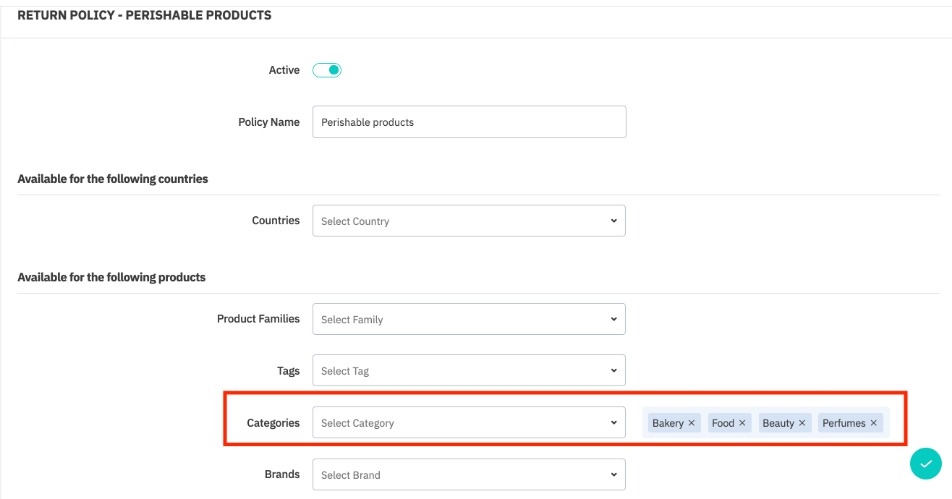This screenshot has width=952, height=499.
Task: Click the Return Policy section heading
Action: click(x=144, y=16)
